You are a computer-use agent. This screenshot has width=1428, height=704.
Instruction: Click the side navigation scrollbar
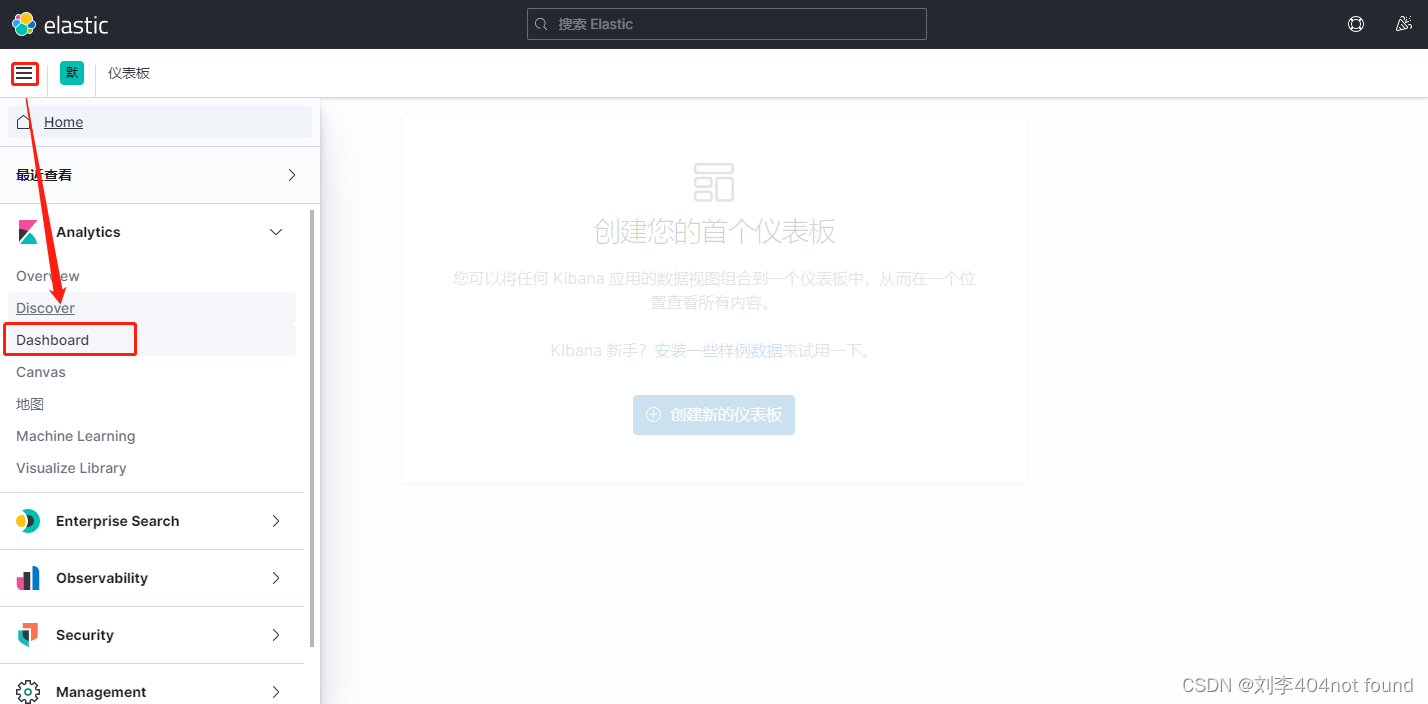tap(312, 428)
